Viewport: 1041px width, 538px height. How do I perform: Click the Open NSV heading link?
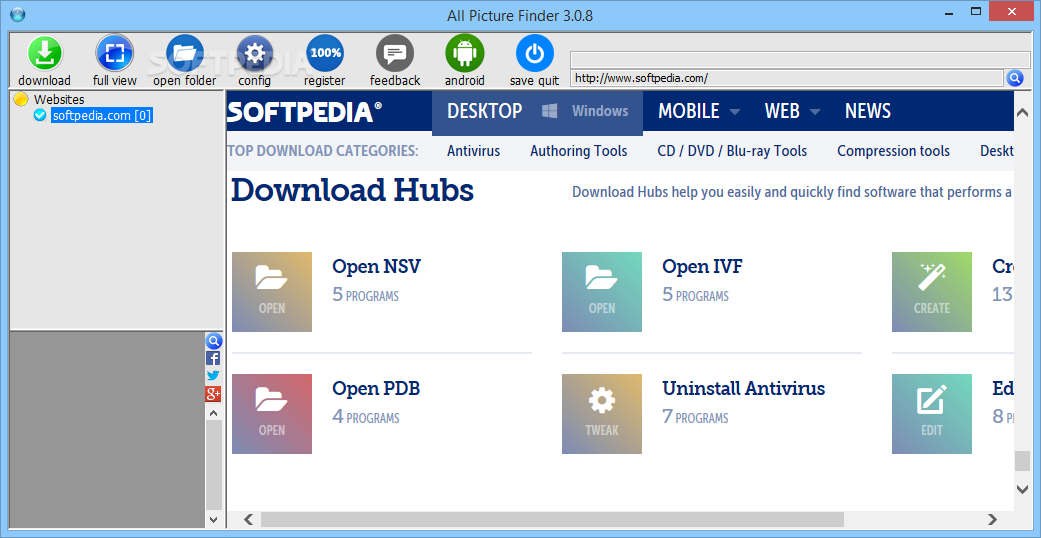click(376, 266)
